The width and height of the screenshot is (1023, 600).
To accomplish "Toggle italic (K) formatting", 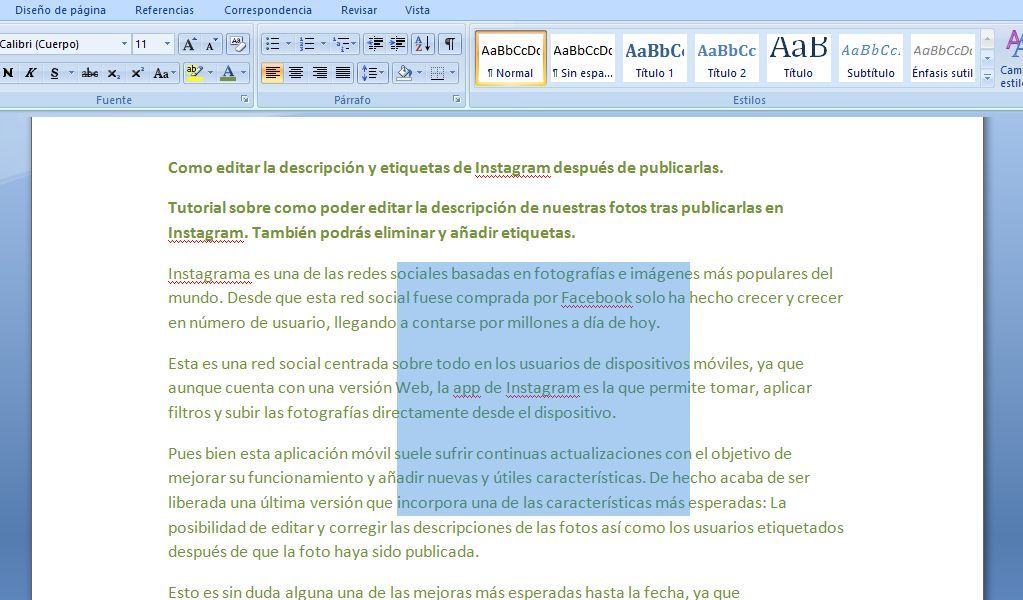I will [x=30, y=73].
